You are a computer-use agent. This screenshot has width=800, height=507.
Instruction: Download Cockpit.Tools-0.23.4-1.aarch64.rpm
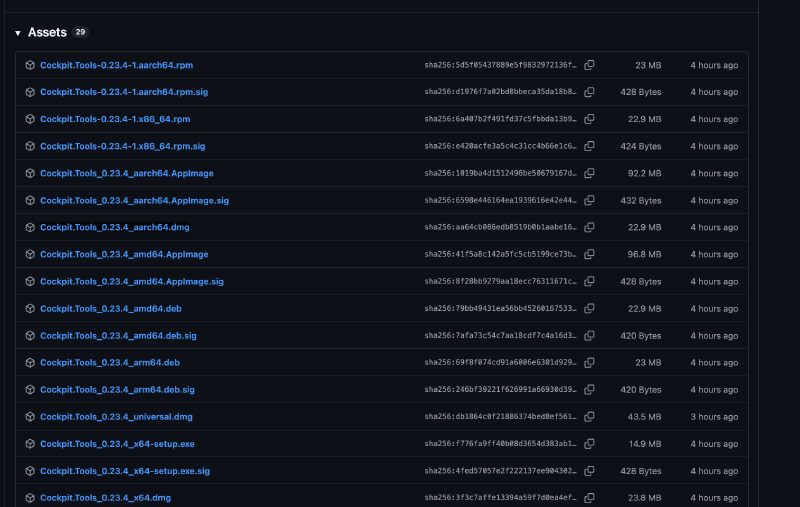click(116, 65)
